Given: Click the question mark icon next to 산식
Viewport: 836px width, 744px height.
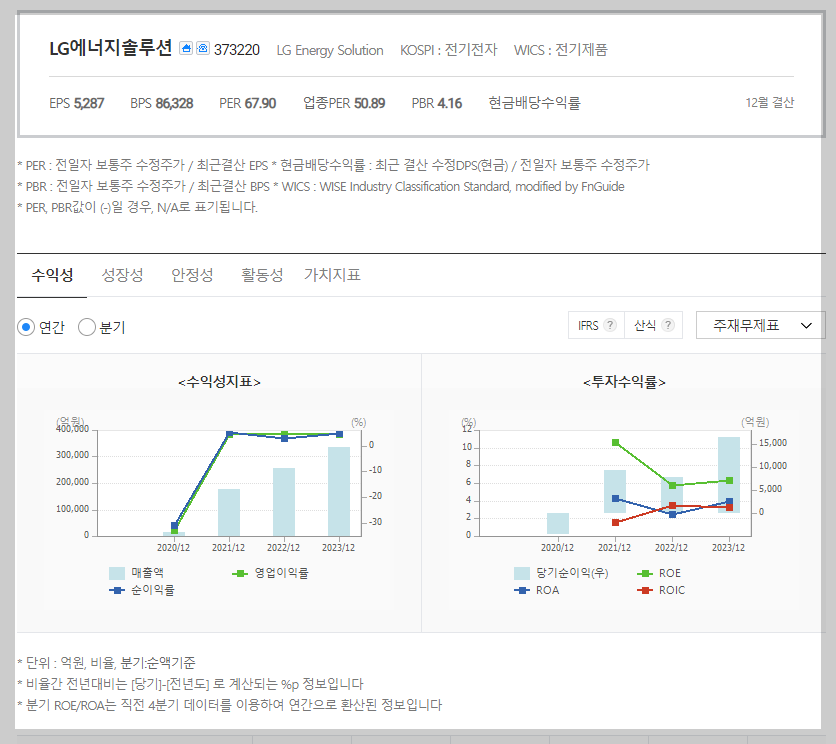Looking at the screenshot, I should [668, 325].
